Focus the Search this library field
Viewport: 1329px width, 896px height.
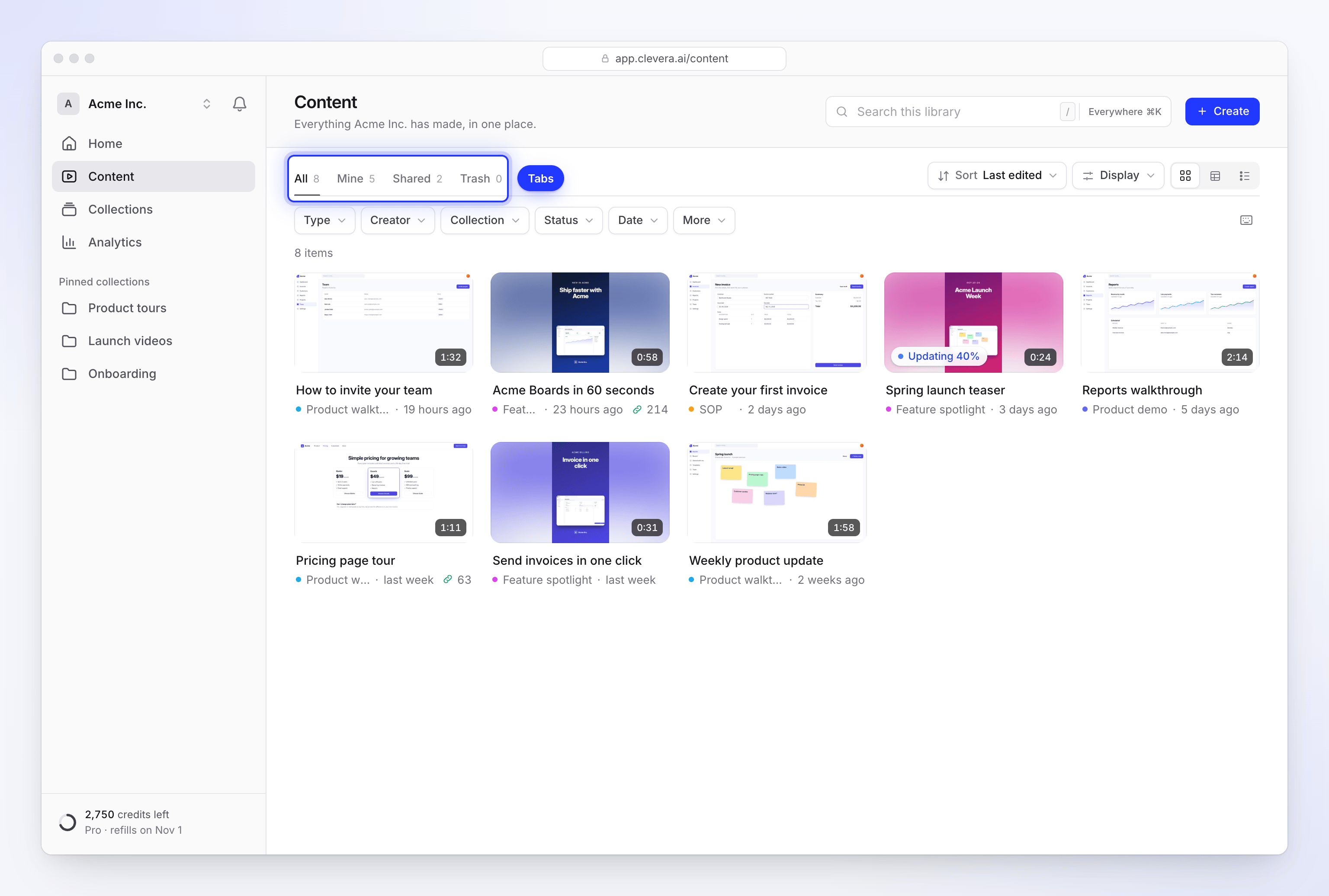[x=998, y=112]
